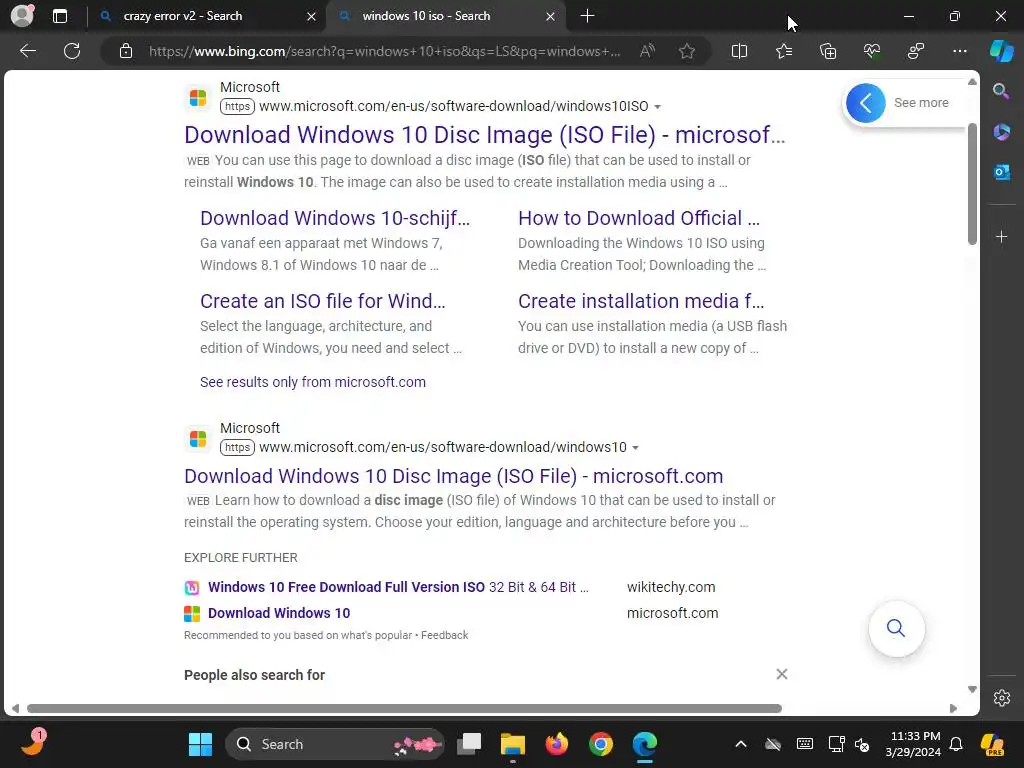This screenshot has width=1024, height=768.
Task: Click the scroll right arrow
Action: 953,709
